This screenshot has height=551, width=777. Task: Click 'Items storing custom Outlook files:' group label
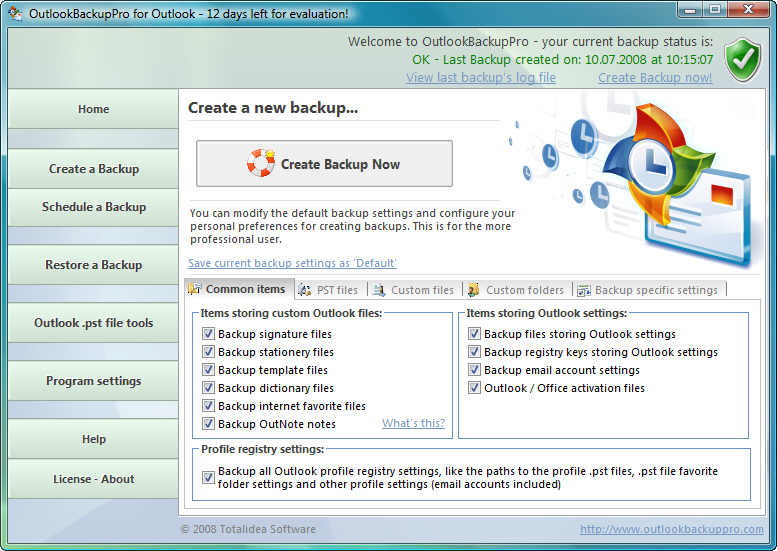pyautogui.click(x=291, y=313)
